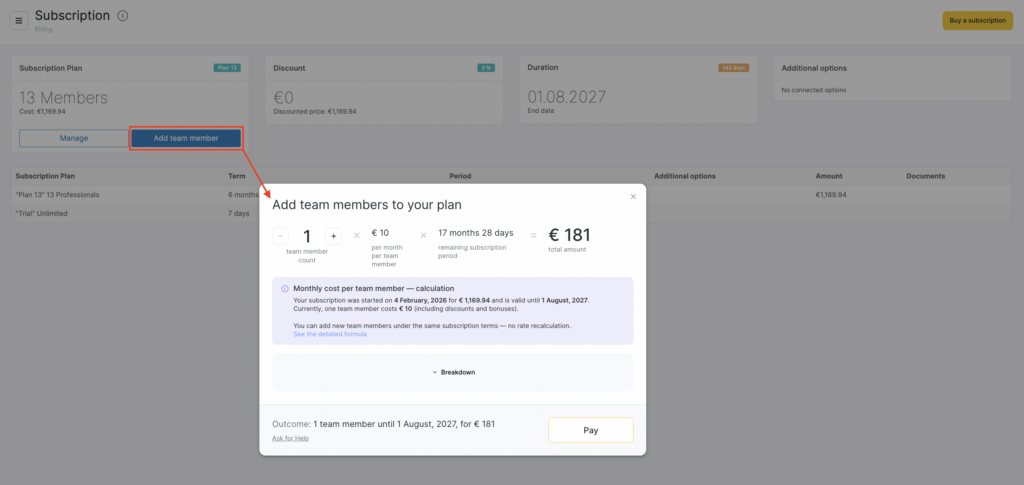This screenshot has width=1024, height=485.
Task: Open the hamburger menu
Action: click(19, 20)
